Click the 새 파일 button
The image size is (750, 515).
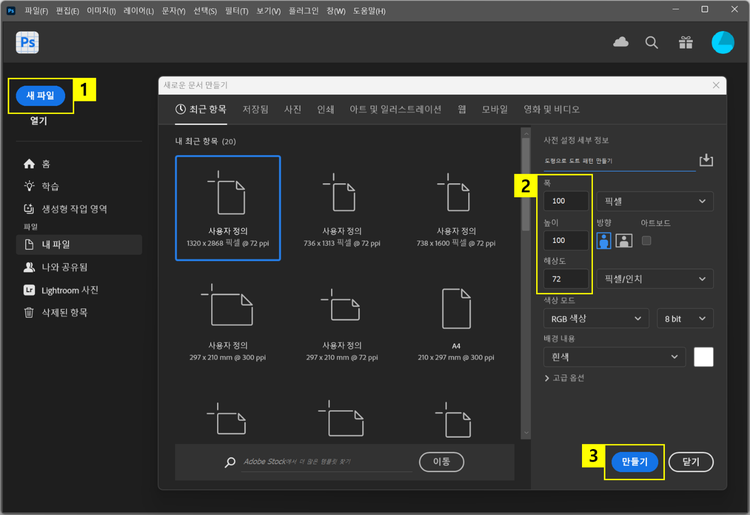pos(41,96)
